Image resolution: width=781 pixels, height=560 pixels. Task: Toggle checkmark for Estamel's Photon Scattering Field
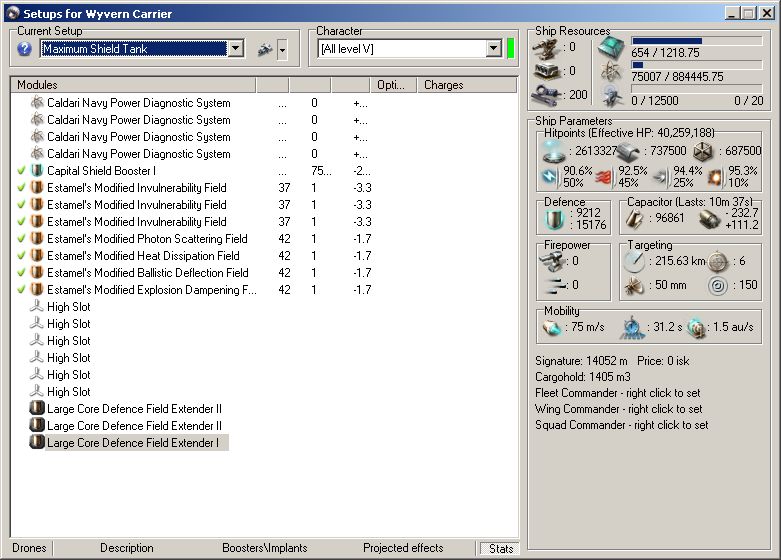21,239
